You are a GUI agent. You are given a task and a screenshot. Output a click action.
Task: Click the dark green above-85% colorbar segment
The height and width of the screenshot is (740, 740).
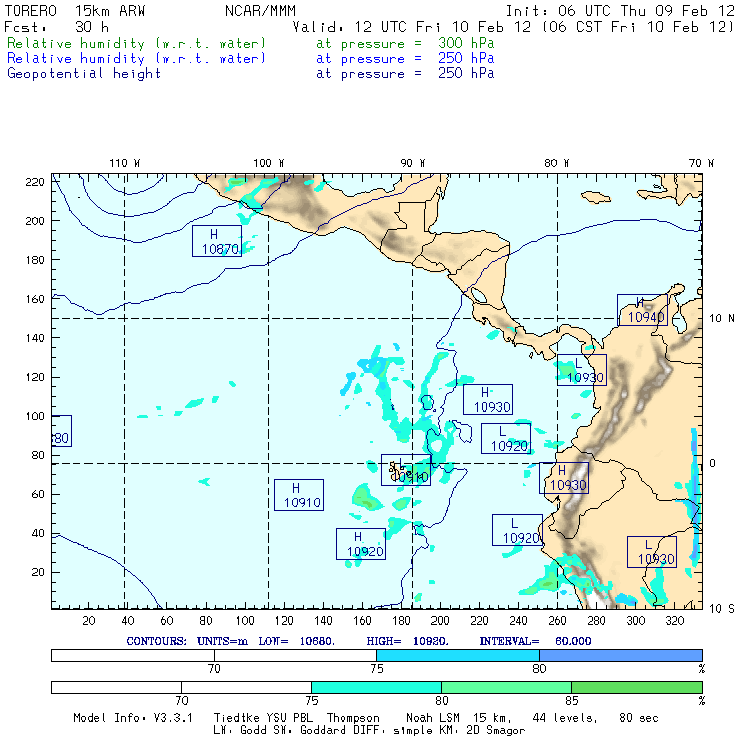point(637,687)
